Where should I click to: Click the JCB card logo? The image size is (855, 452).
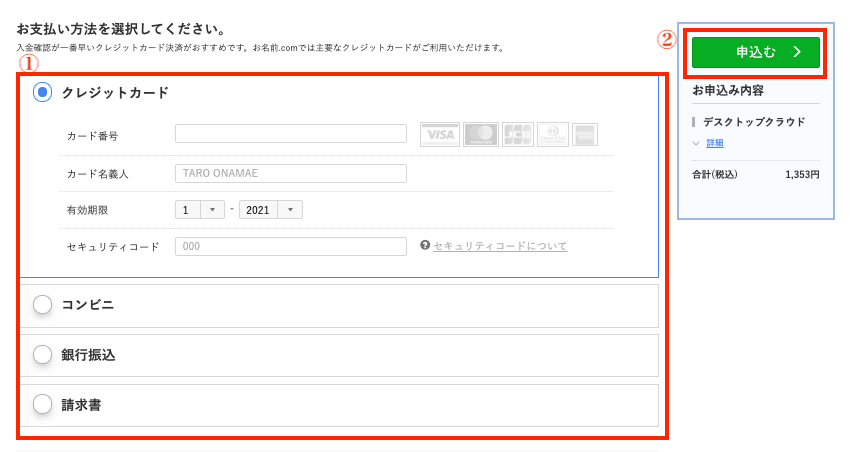point(517,135)
